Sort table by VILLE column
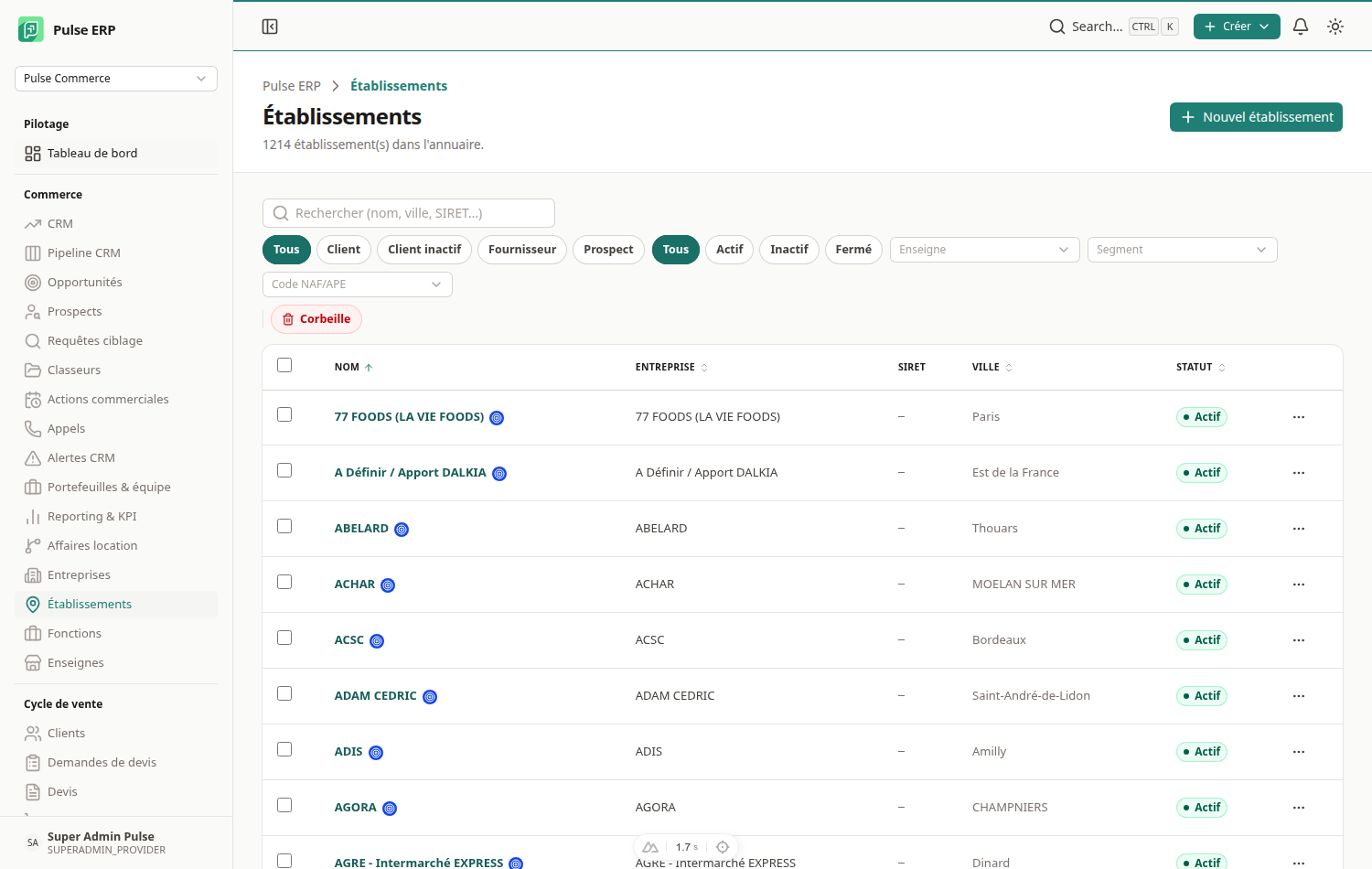Viewport: 1372px width, 869px height. (991, 367)
